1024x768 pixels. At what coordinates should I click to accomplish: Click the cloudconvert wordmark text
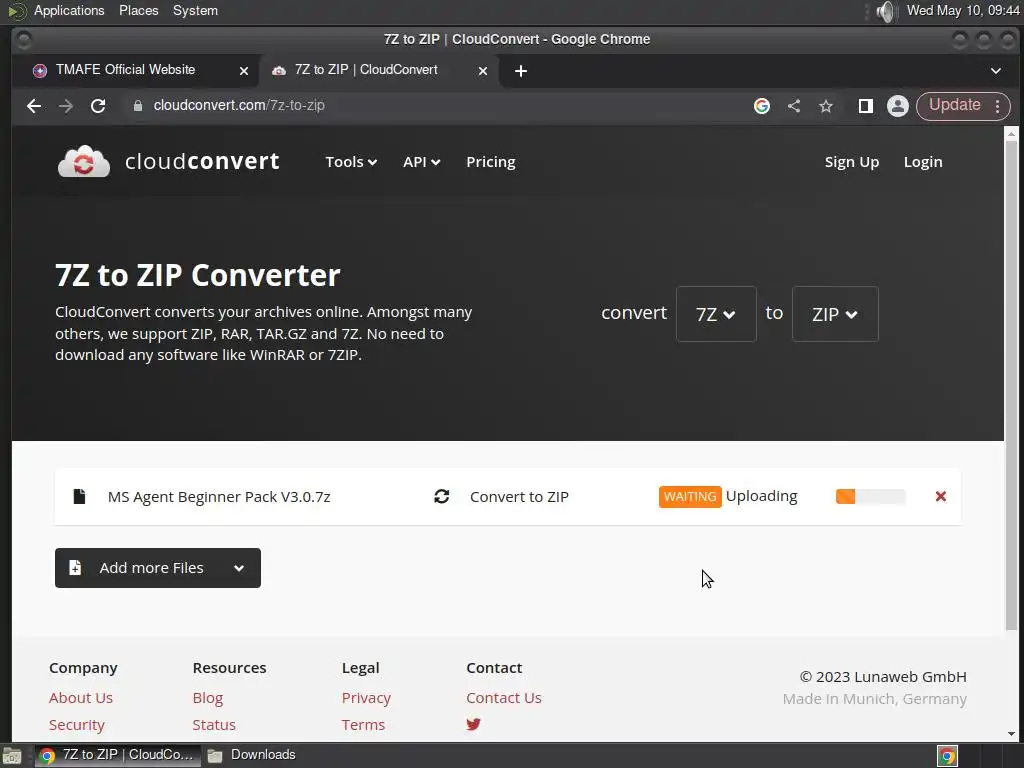click(x=202, y=161)
